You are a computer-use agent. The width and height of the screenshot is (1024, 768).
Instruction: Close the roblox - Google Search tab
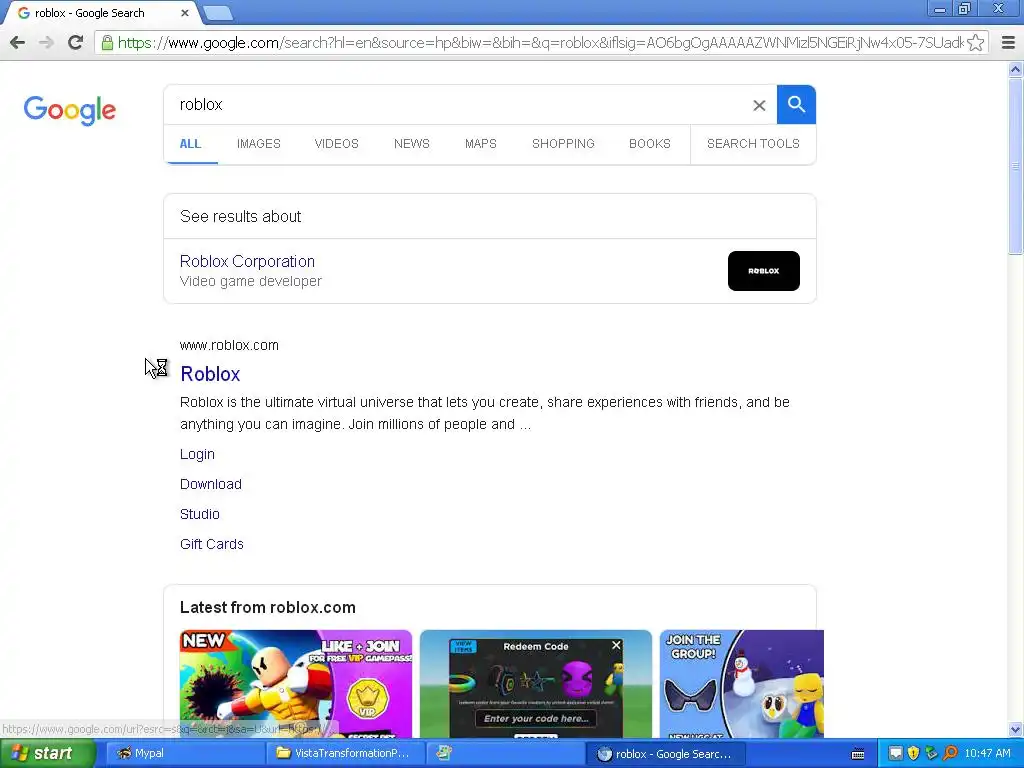point(185,12)
